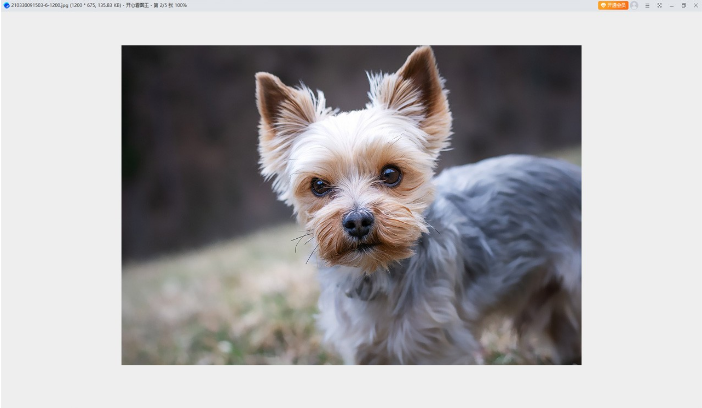The width and height of the screenshot is (702, 408).
Task: Open the user account avatar
Action: coord(634,5)
